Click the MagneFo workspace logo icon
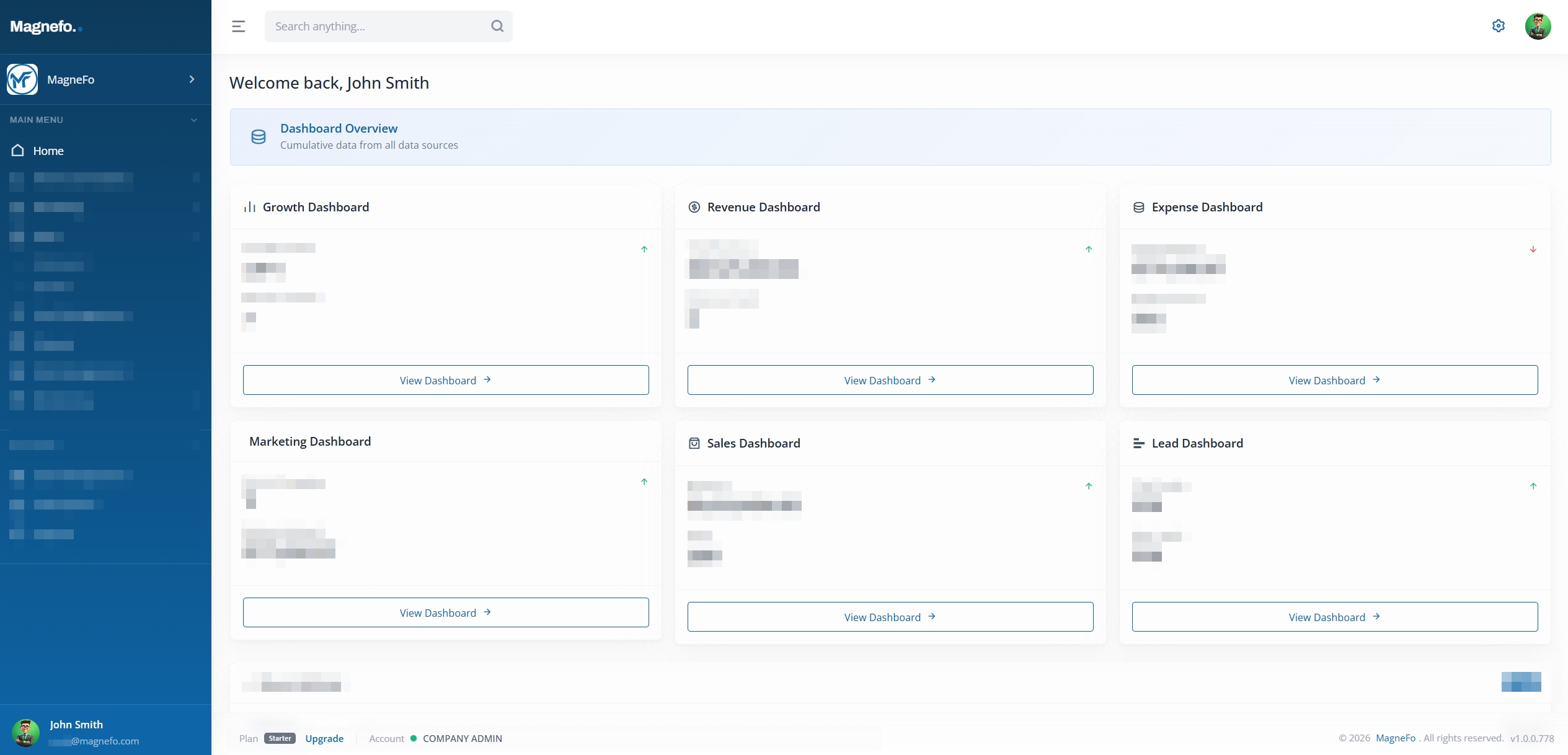Image resolution: width=1568 pixels, height=755 pixels. coord(22,79)
